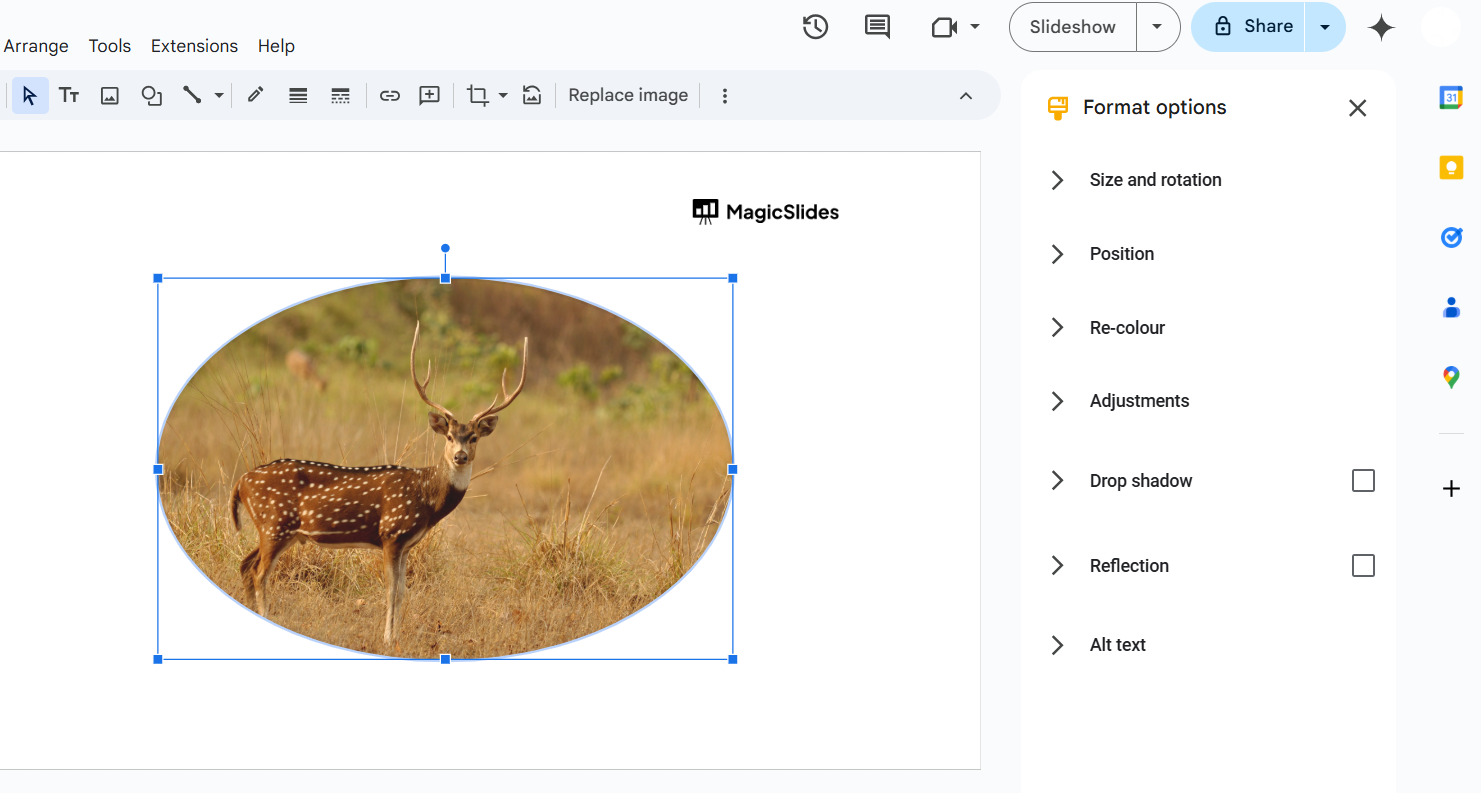Image resolution: width=1481 pixels, height=793 pixels.
Task: Open the Extensions menu
Action: coord(194,46)
